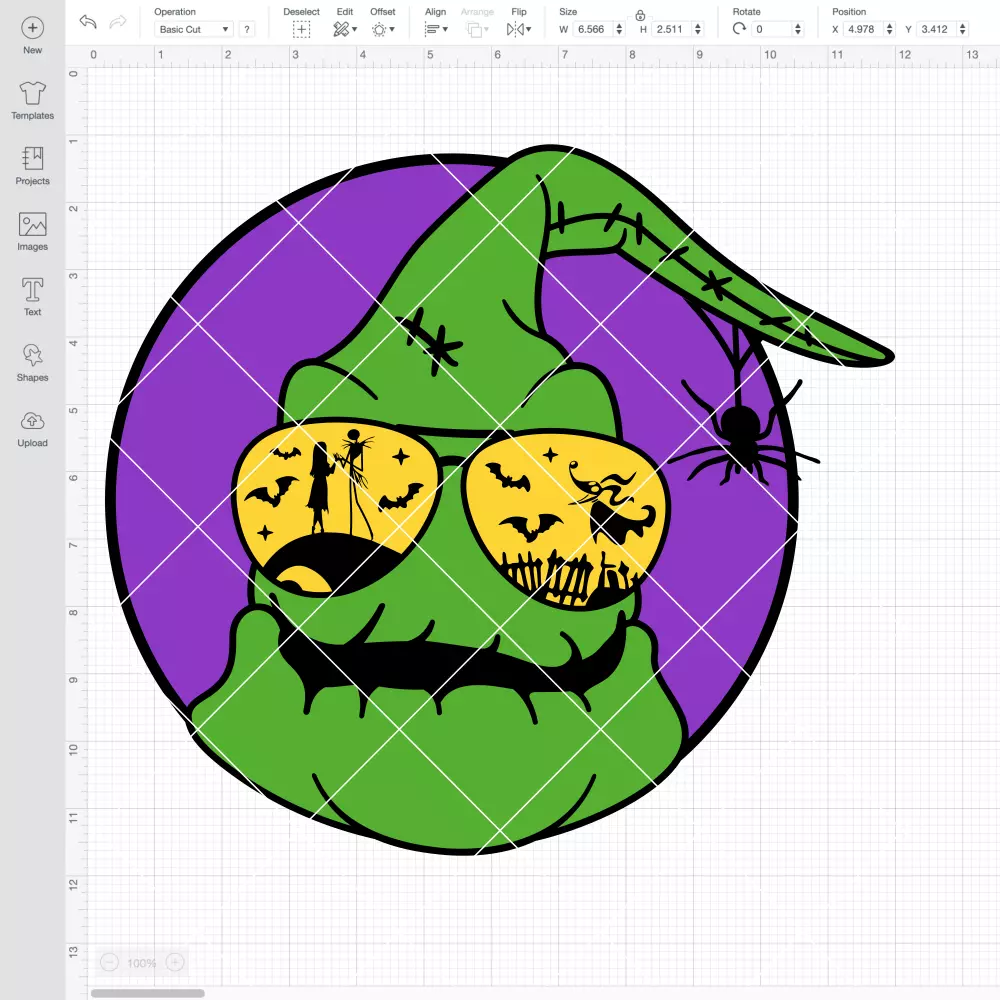Click the Position Y input field
Image resolution: width=1000 pixels, height=1000 pixels.
[x=936, y=29]
